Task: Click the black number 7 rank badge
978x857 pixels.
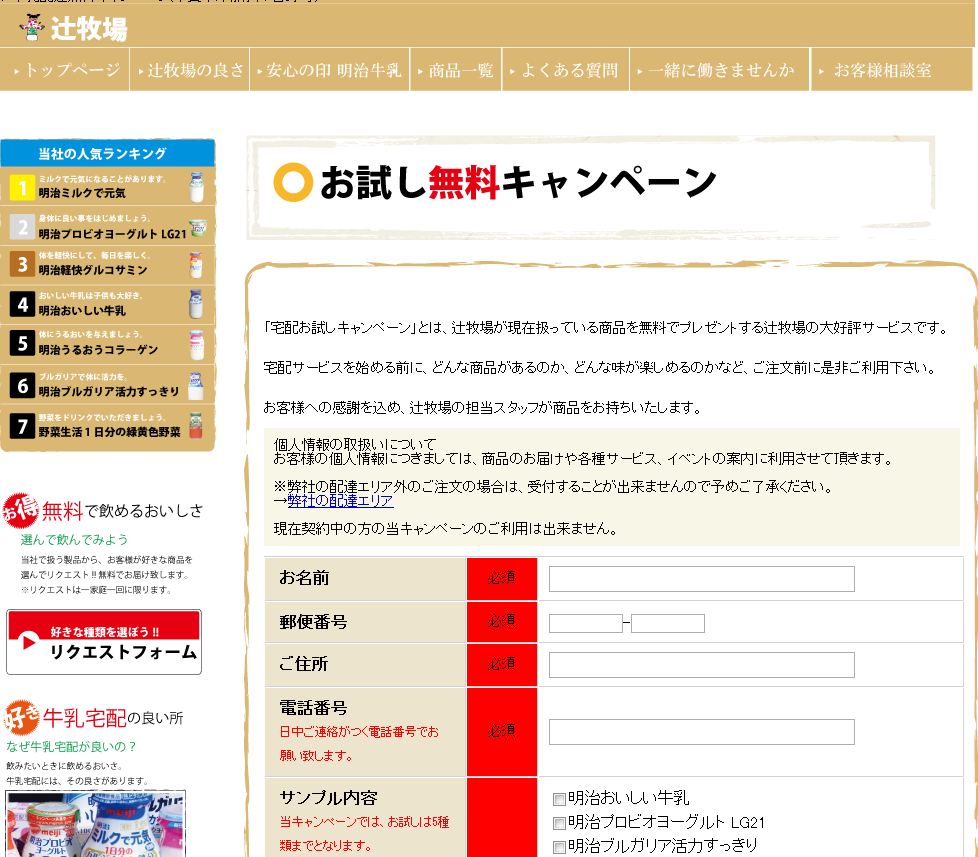Action: [x=22, y=426]
